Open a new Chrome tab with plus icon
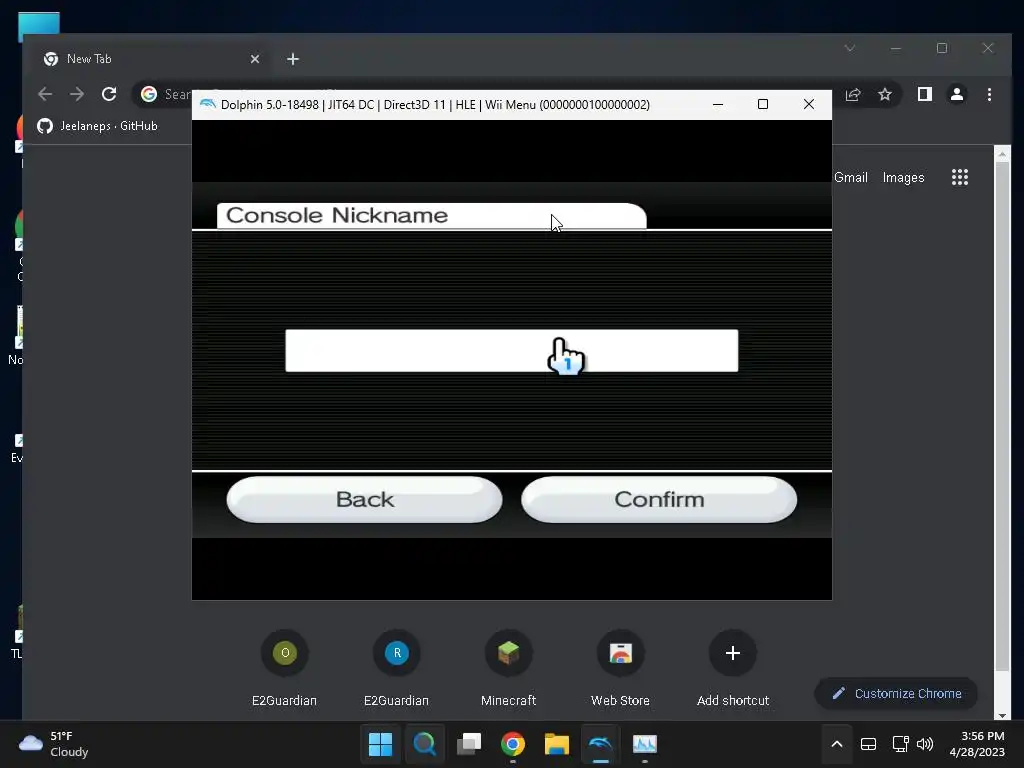This screenshot has width=1024, height=768. pos(293,59)
